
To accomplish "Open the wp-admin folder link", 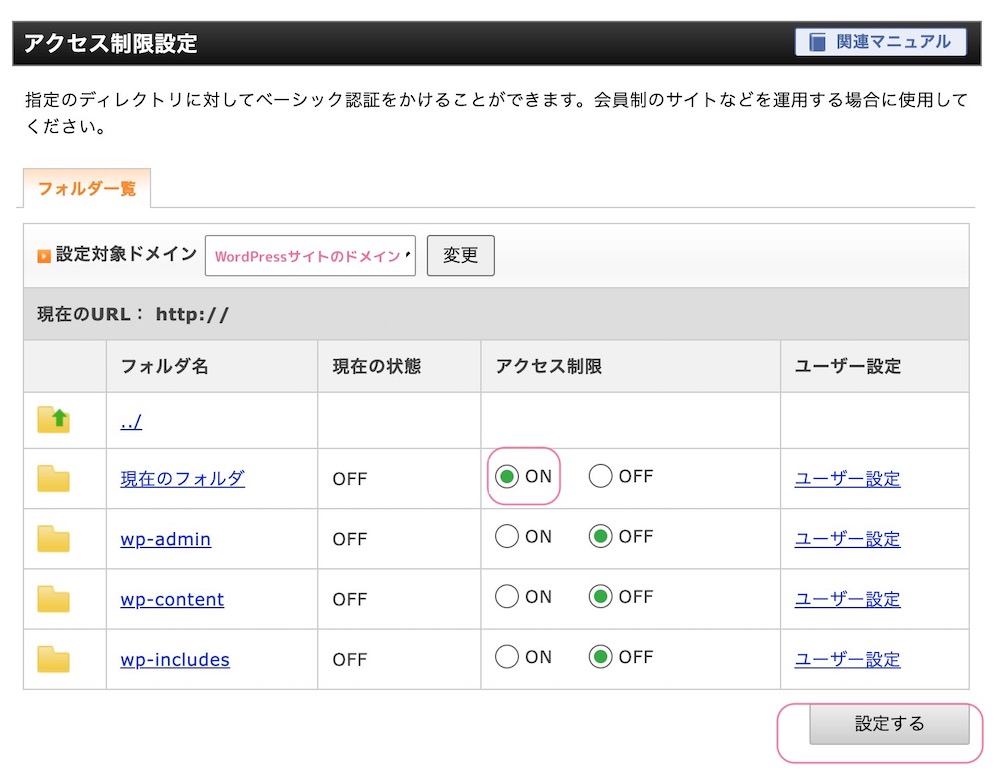I will (x=165, y=539).
